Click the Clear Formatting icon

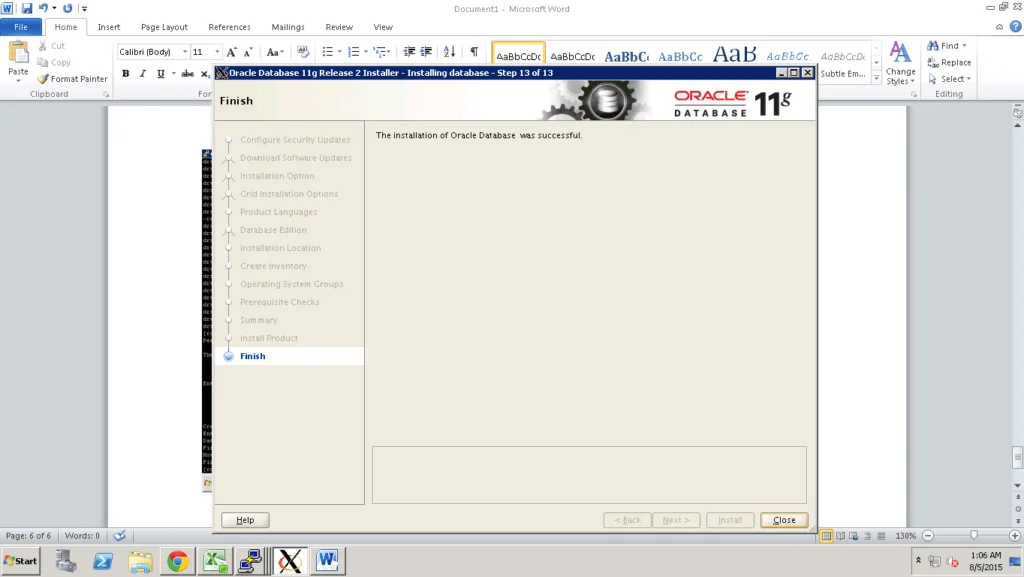click(x=302, y=52)
